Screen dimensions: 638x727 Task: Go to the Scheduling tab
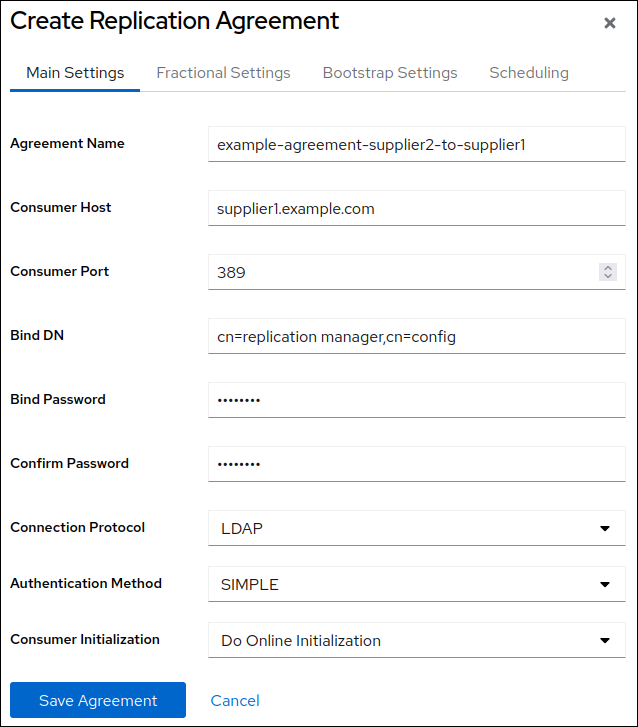pos(528,73)
